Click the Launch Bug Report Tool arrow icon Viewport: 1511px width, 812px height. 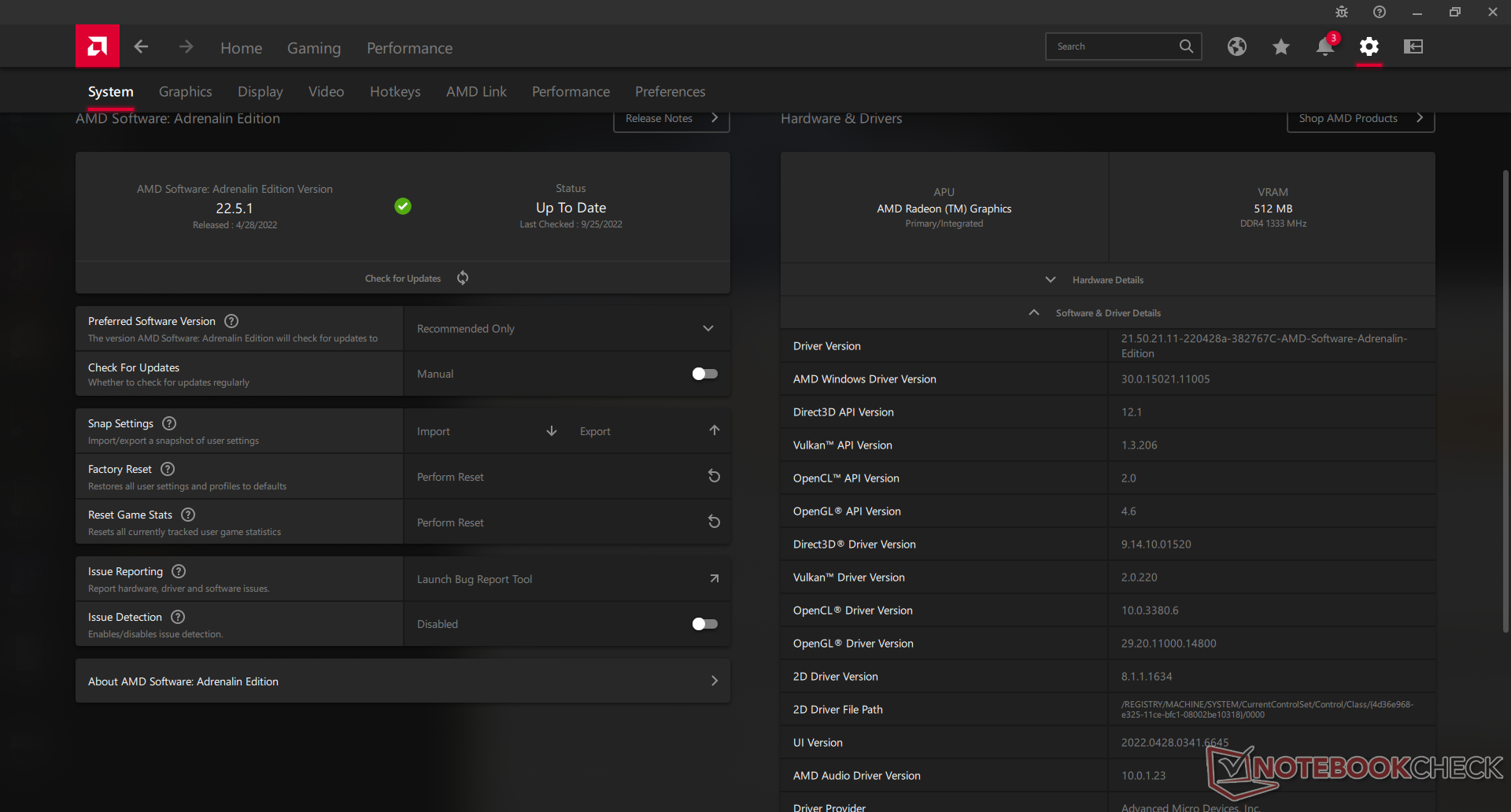coord(715,578)
